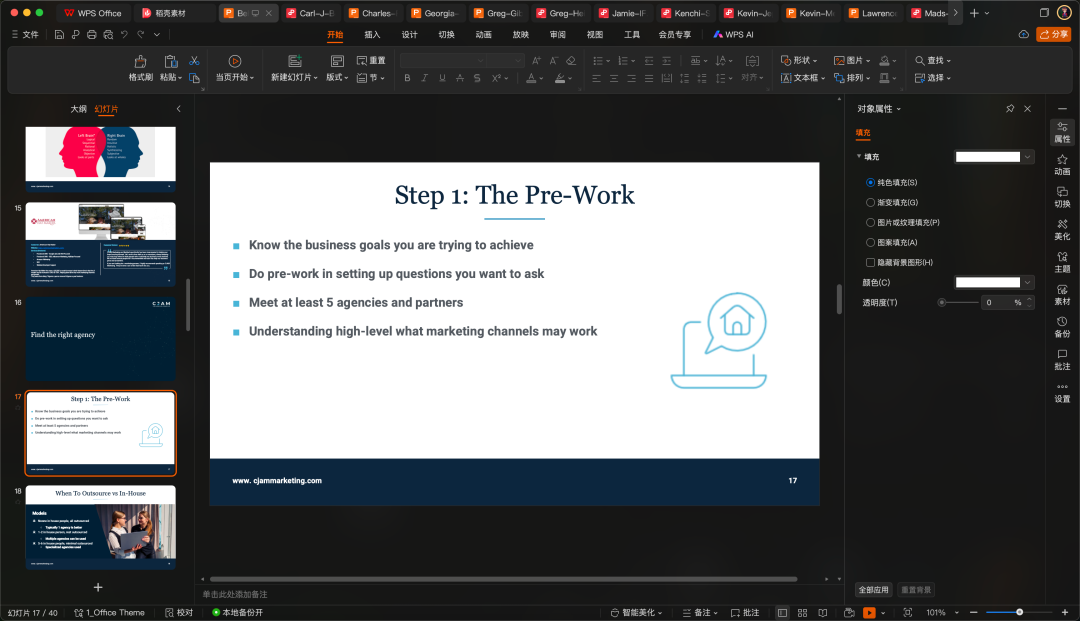Viewport: 1080px width, 621px height.
Task: Select slide 18 thumbnail 'When To Outsource'
Action: tap(101, 527)
